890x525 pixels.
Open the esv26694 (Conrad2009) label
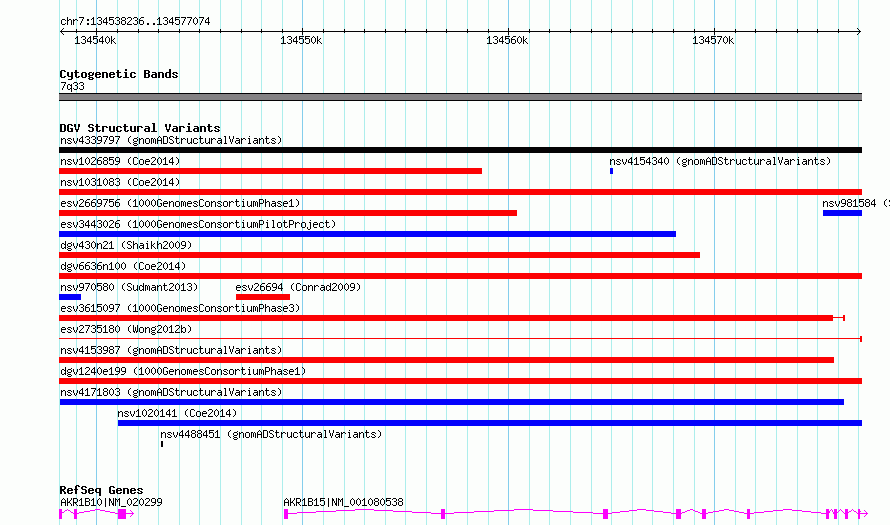(298, 287)
